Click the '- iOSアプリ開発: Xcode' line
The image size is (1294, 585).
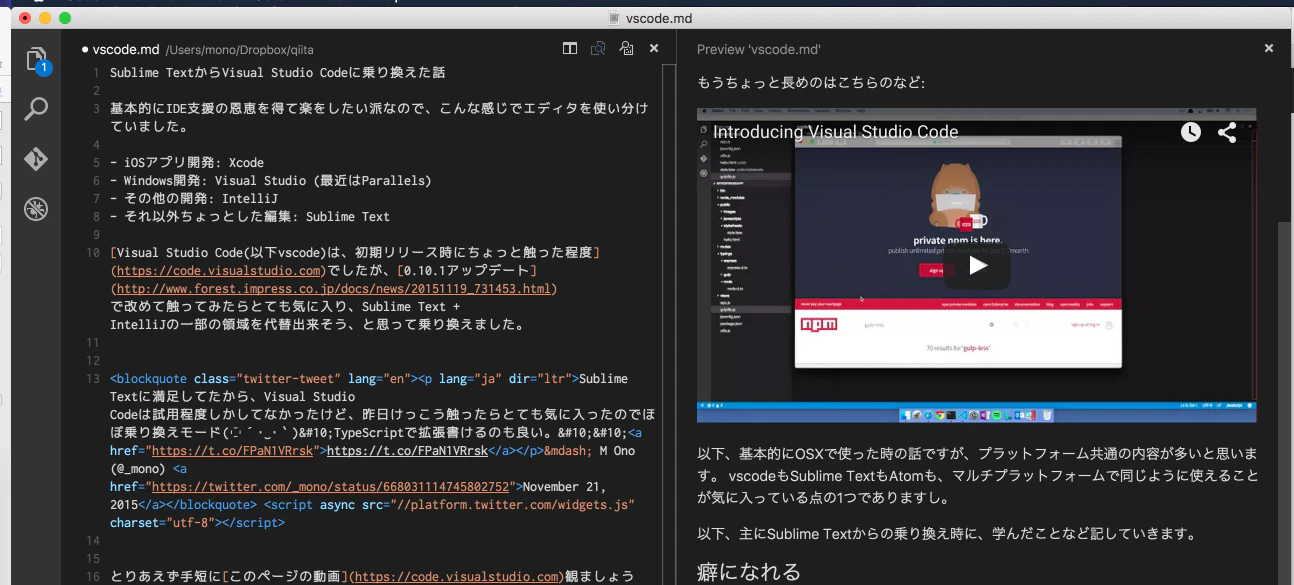pyautogui.click(x=187, y=163)
